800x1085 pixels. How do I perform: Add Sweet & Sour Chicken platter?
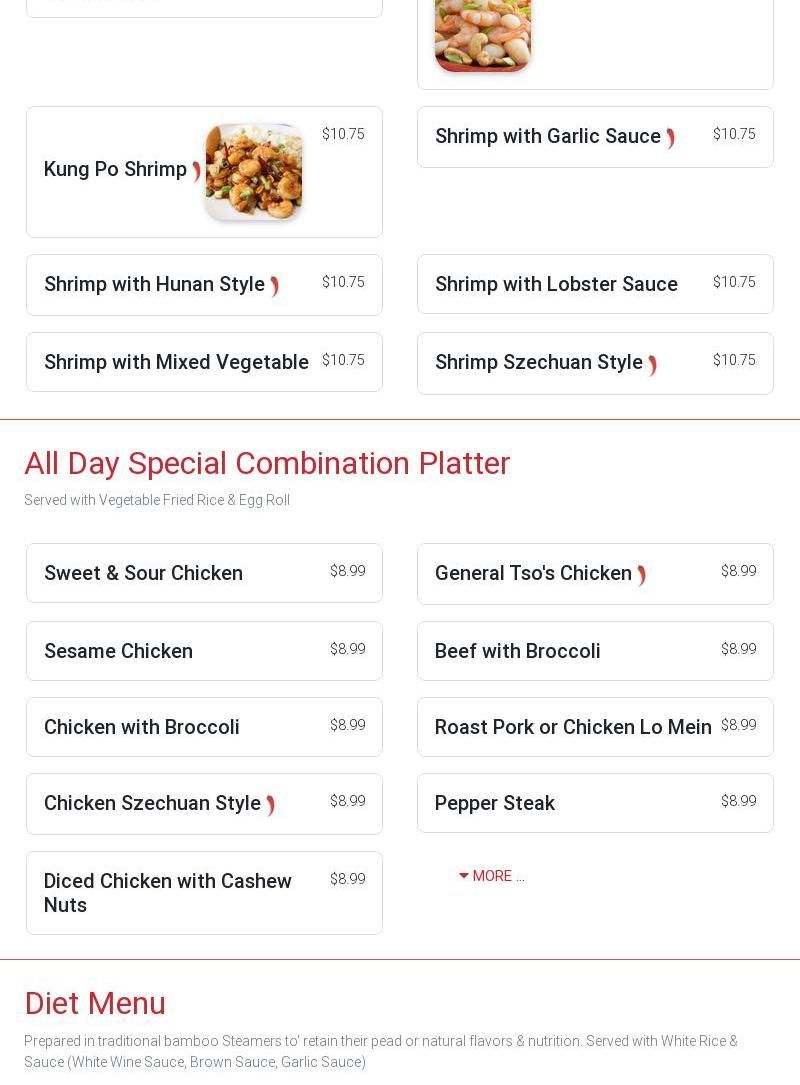coord(143,573)
